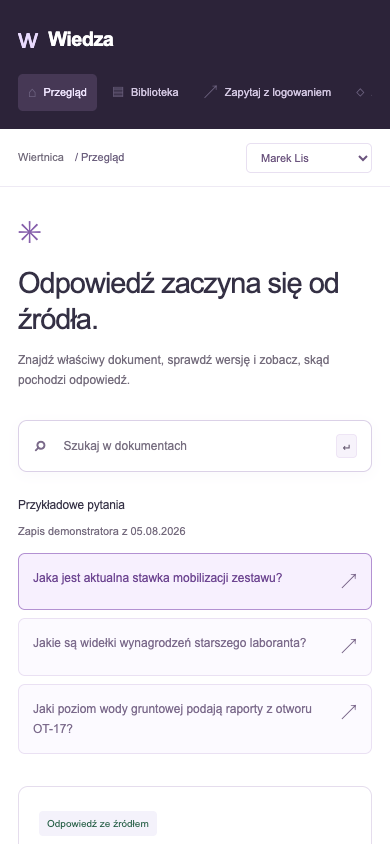
Task: Click the arrow icon beside Zapytaj z logowaniem
Action: click(210, 92)
